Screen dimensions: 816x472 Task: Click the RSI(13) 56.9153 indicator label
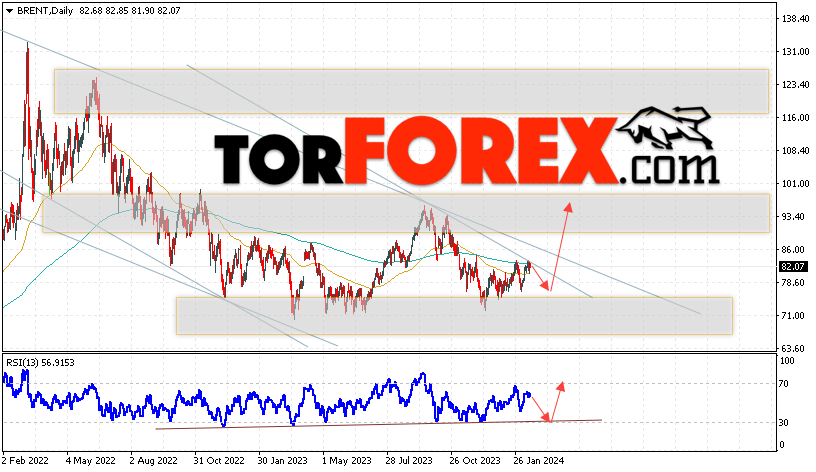[x=40, y=363]
